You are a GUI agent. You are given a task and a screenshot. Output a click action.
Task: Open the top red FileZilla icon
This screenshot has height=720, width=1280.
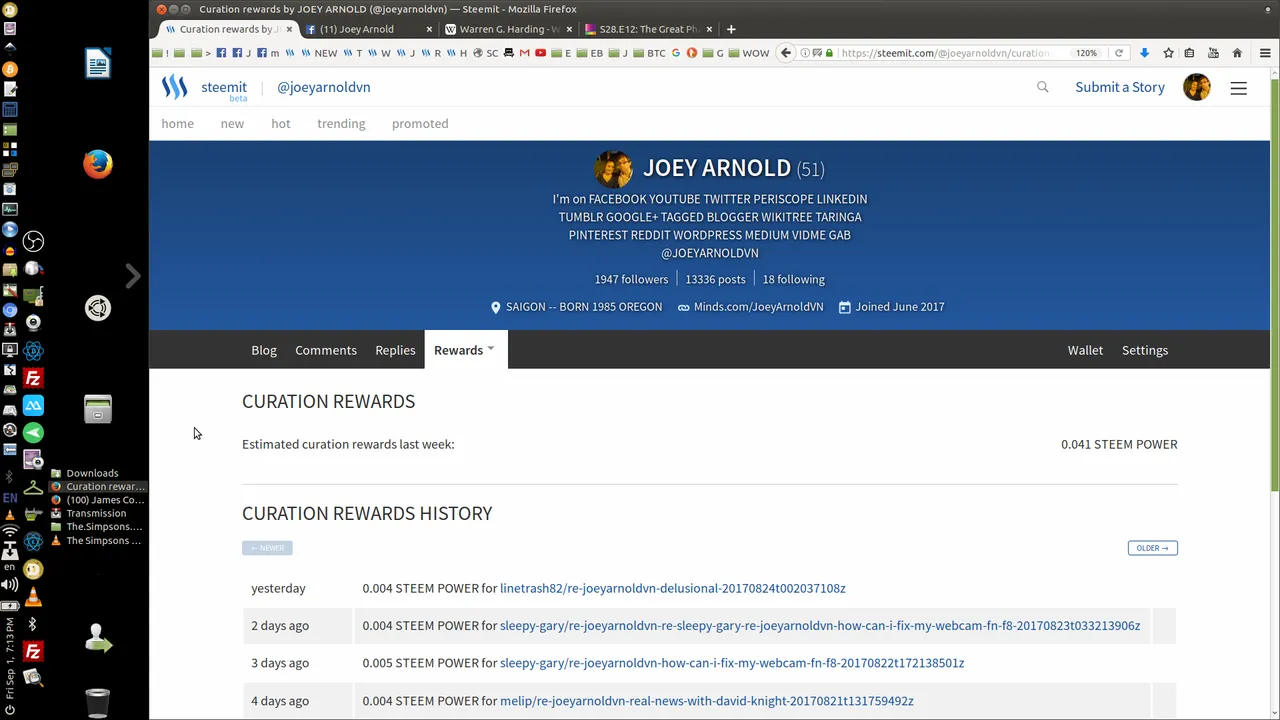tap(33, 379)
